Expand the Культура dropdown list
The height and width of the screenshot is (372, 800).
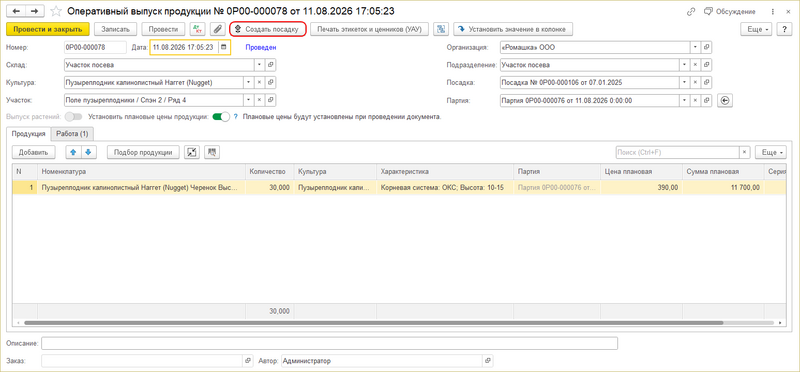click(247, 83)
